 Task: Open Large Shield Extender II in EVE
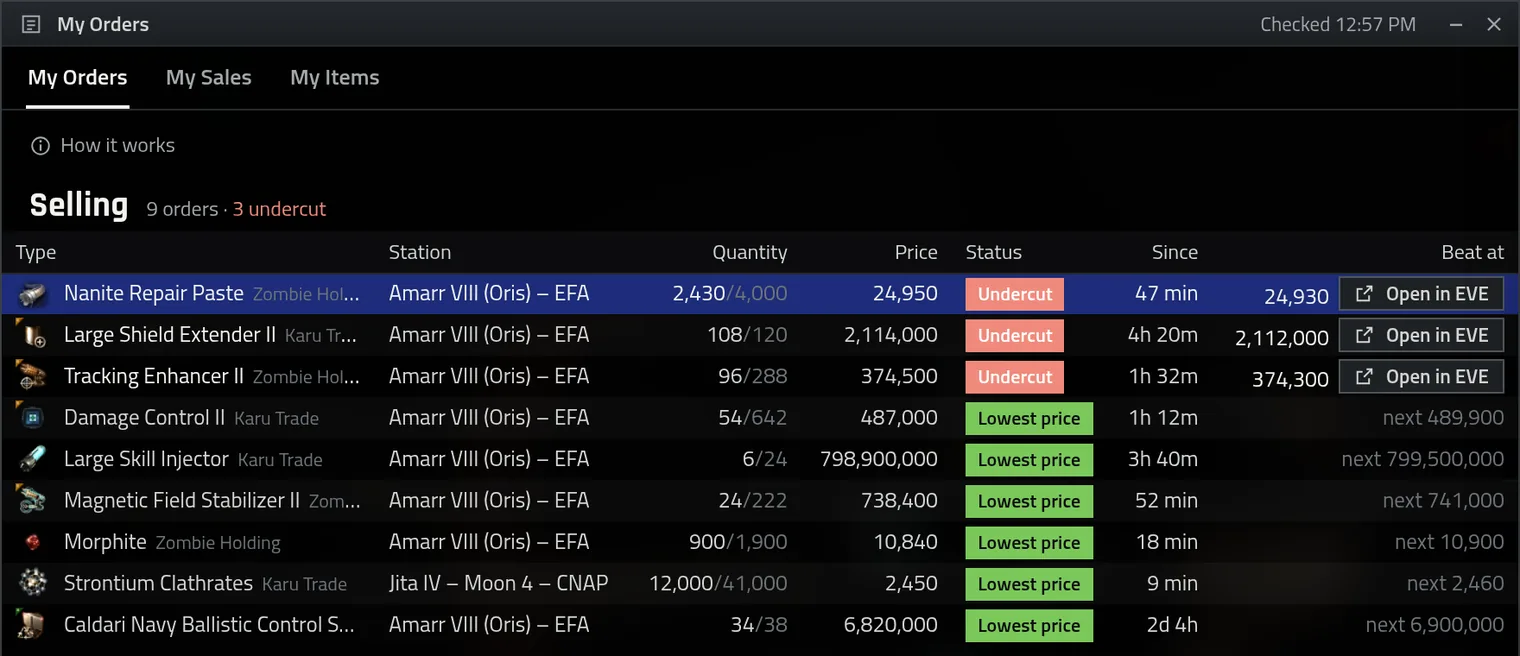click(x=1421, y=335)
